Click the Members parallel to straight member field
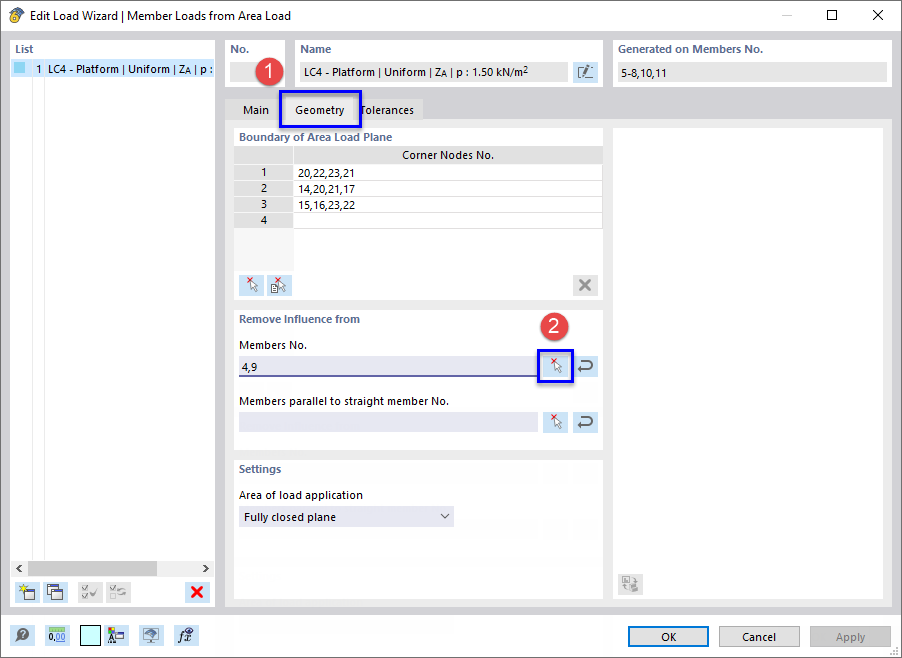Image resolution: width=902 pixels, height=658 pixels. pyautogui.click(x=388, y=422)
